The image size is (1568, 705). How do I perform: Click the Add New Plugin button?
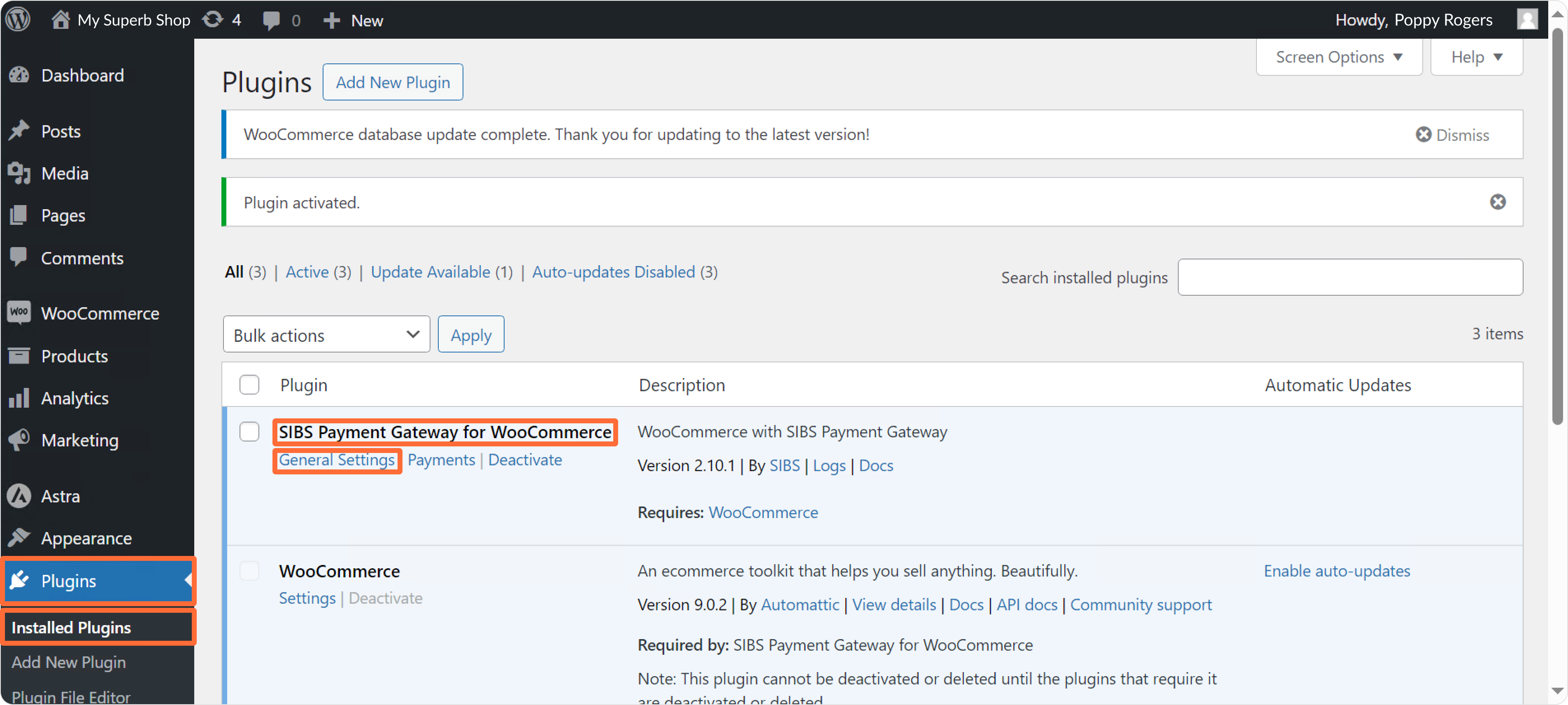[393, 82]
